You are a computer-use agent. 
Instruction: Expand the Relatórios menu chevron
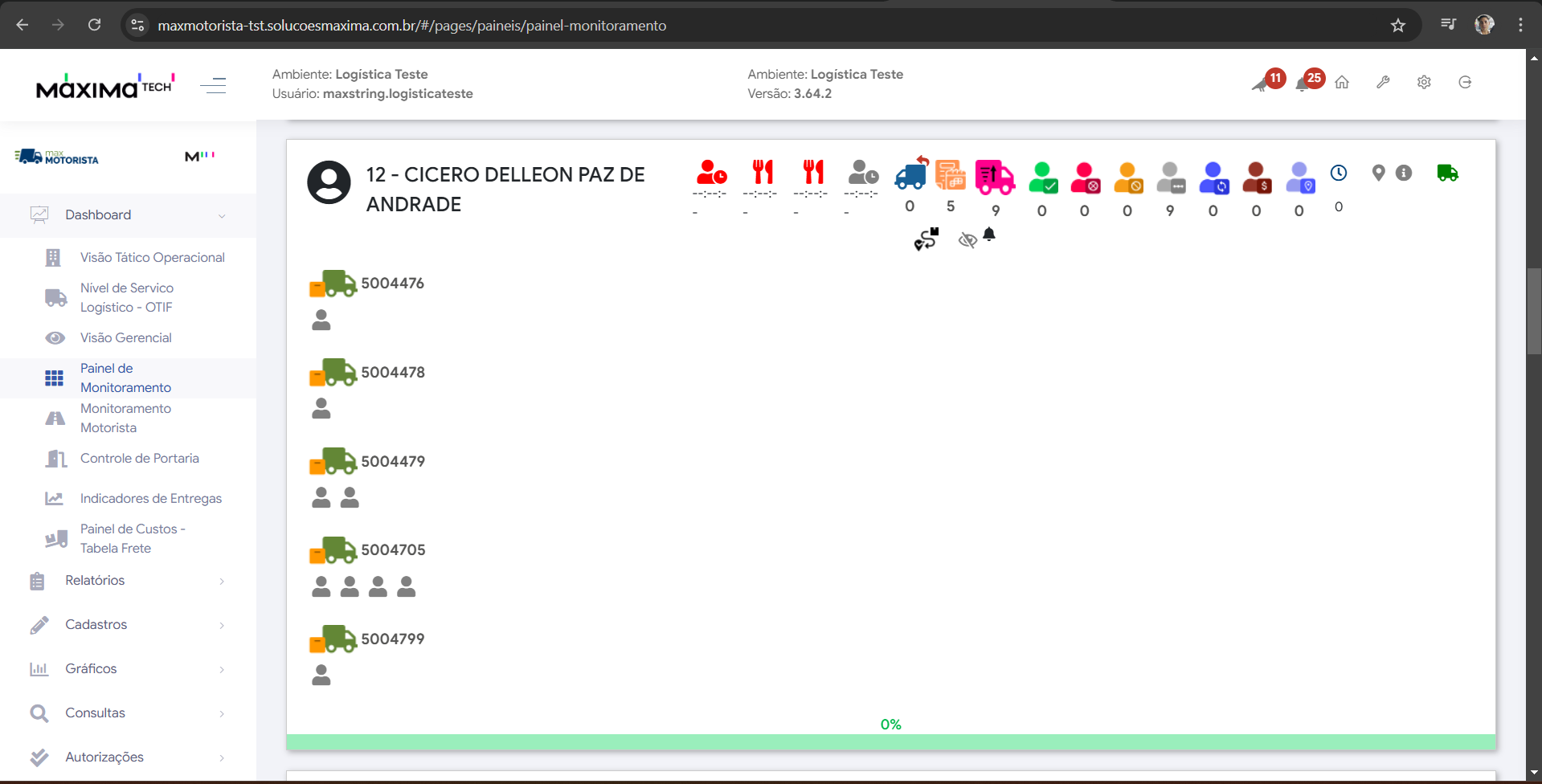pos(222,581)
